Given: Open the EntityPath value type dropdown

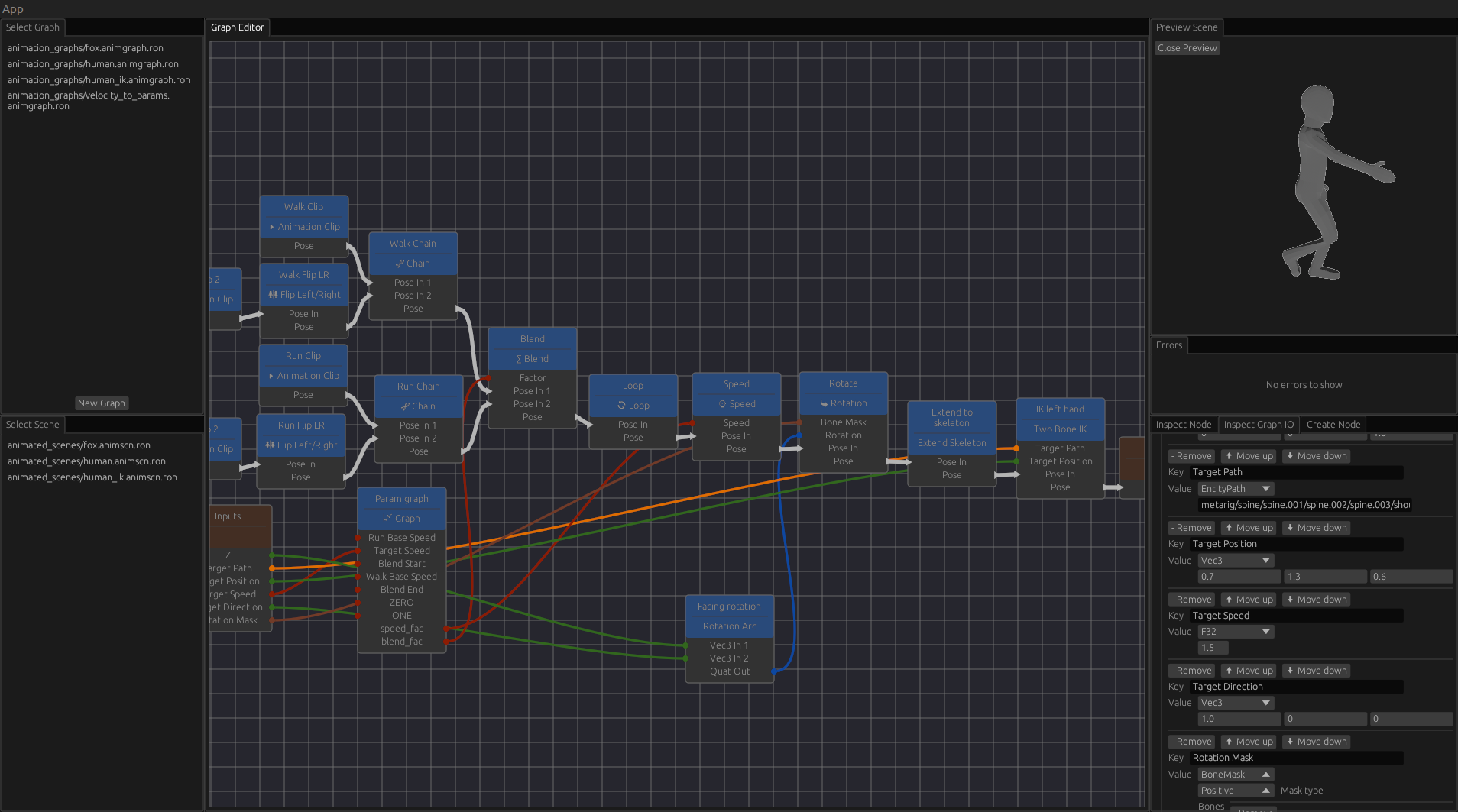Looking at the screenshot, I should 1235,489.
